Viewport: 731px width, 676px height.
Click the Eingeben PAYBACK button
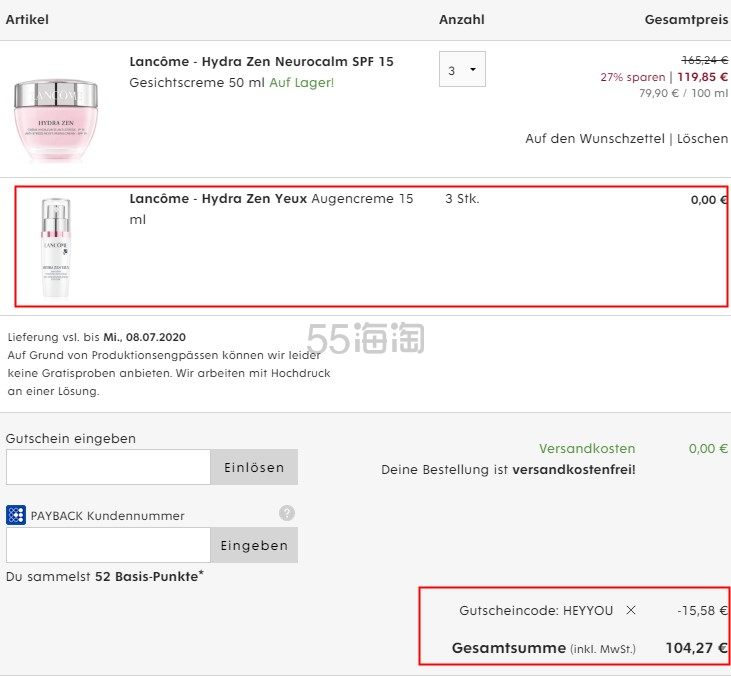pyautogui.click(x=254, y=545)
